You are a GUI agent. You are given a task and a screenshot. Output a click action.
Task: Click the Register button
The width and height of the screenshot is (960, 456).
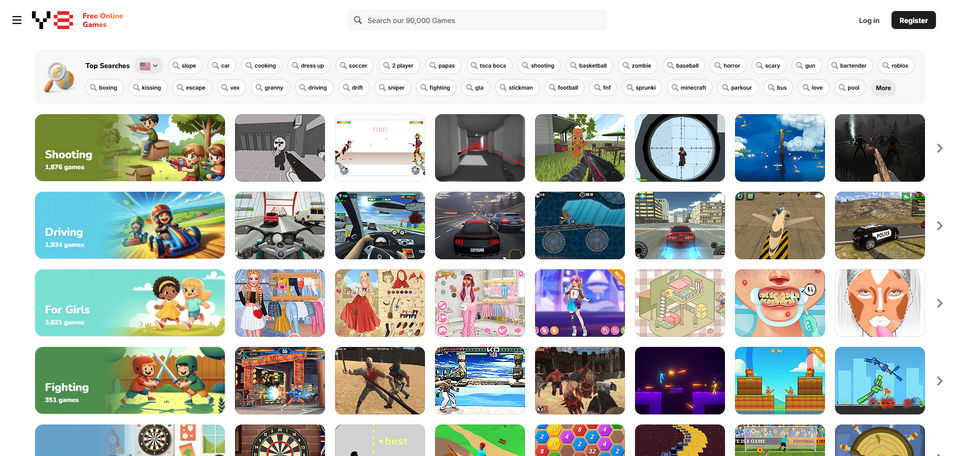[x=913, y=20]
